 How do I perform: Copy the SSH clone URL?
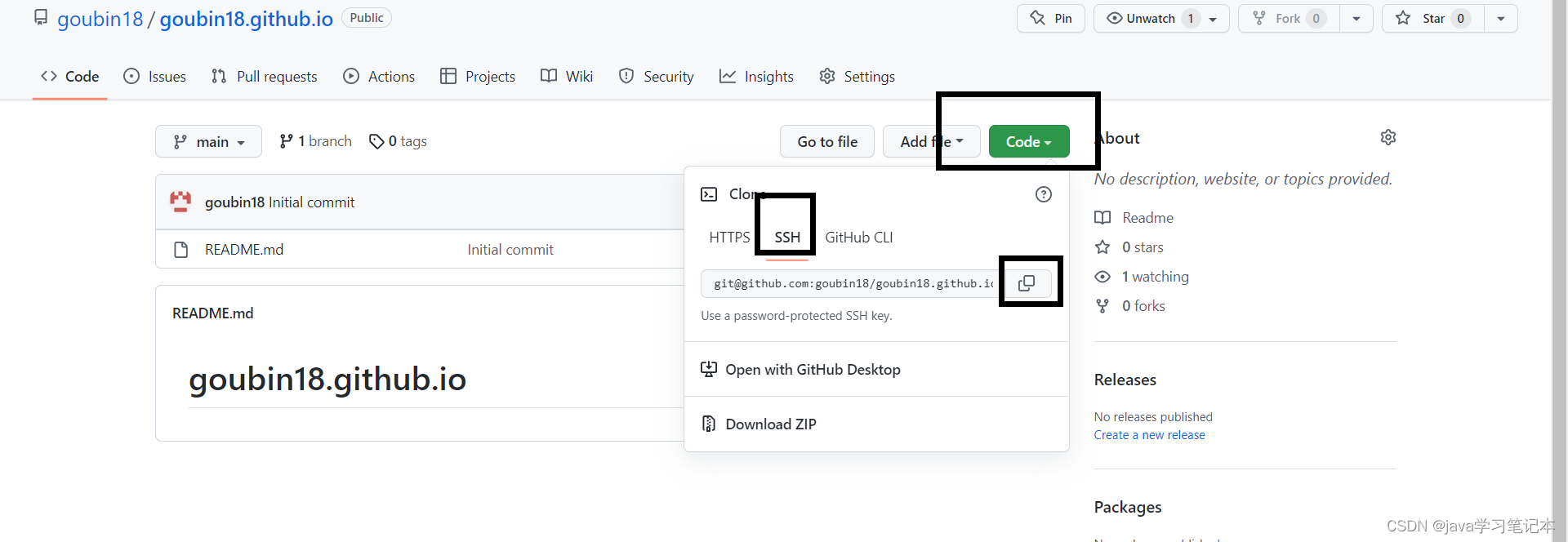[x=1027, y=283]
